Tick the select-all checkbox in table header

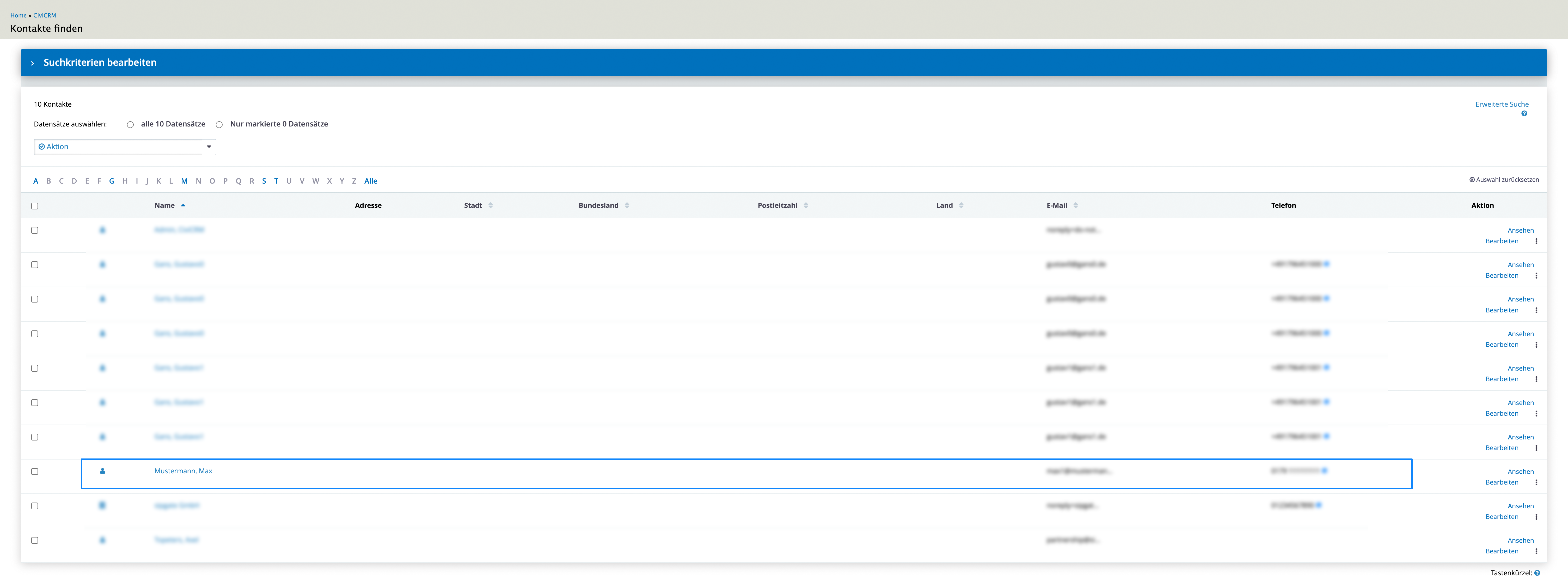click(x=35, y=206)
